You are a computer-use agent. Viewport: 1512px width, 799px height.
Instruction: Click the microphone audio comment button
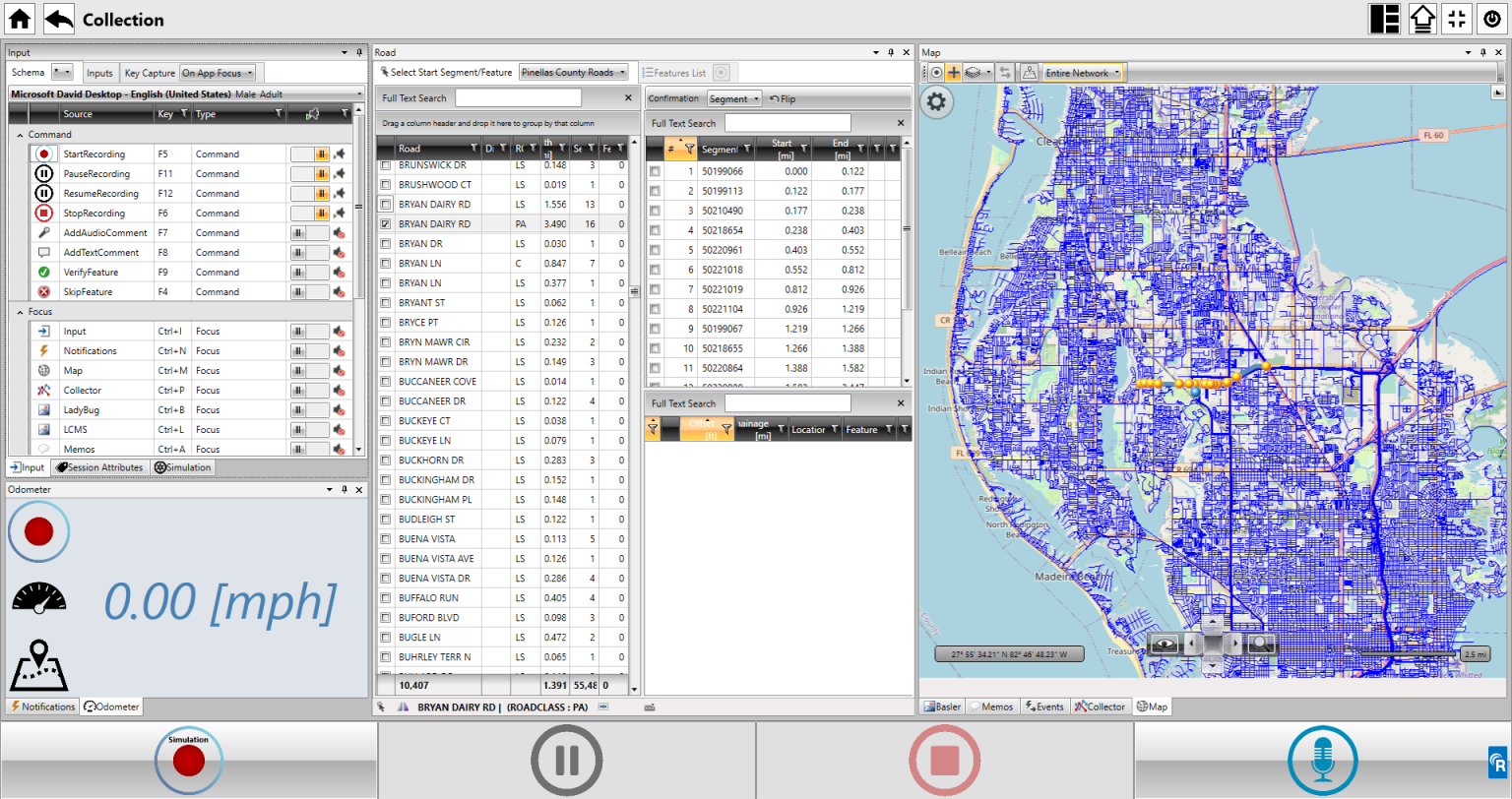[1322, 760]
